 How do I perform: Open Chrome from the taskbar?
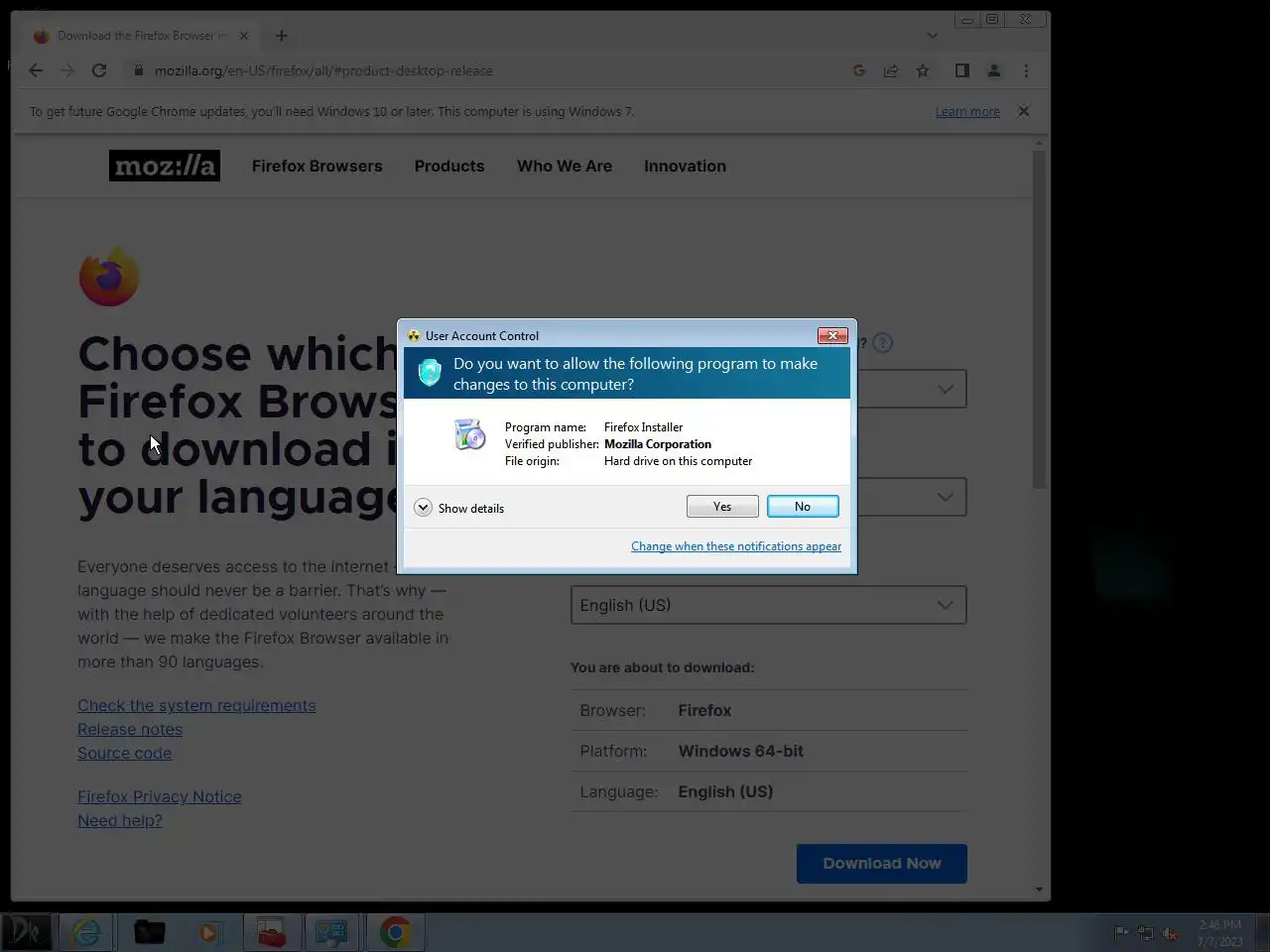[396, 932]
